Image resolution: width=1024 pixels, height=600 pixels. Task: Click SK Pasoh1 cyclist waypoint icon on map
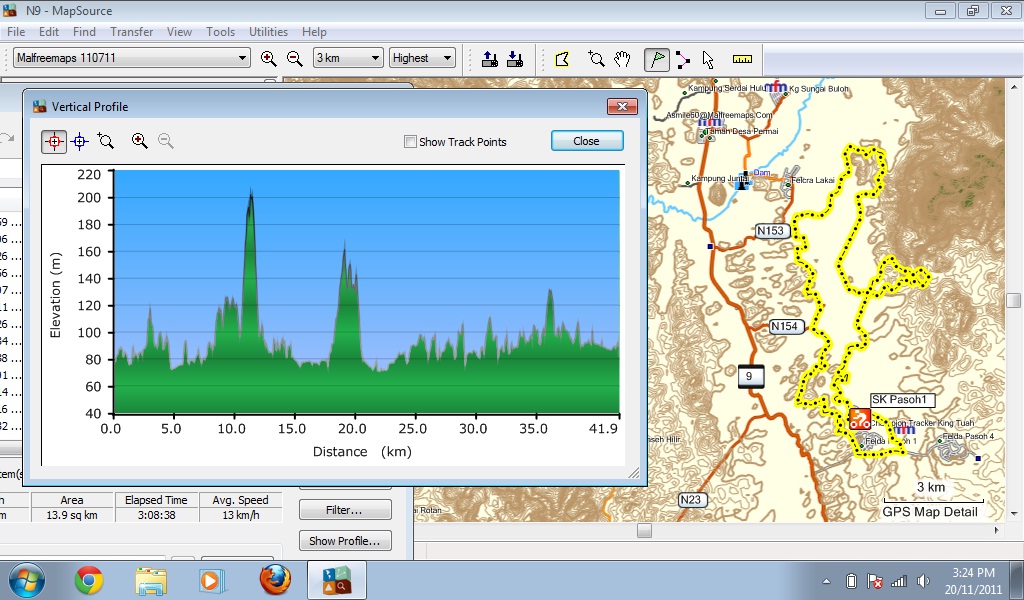(x=859, y=418)
